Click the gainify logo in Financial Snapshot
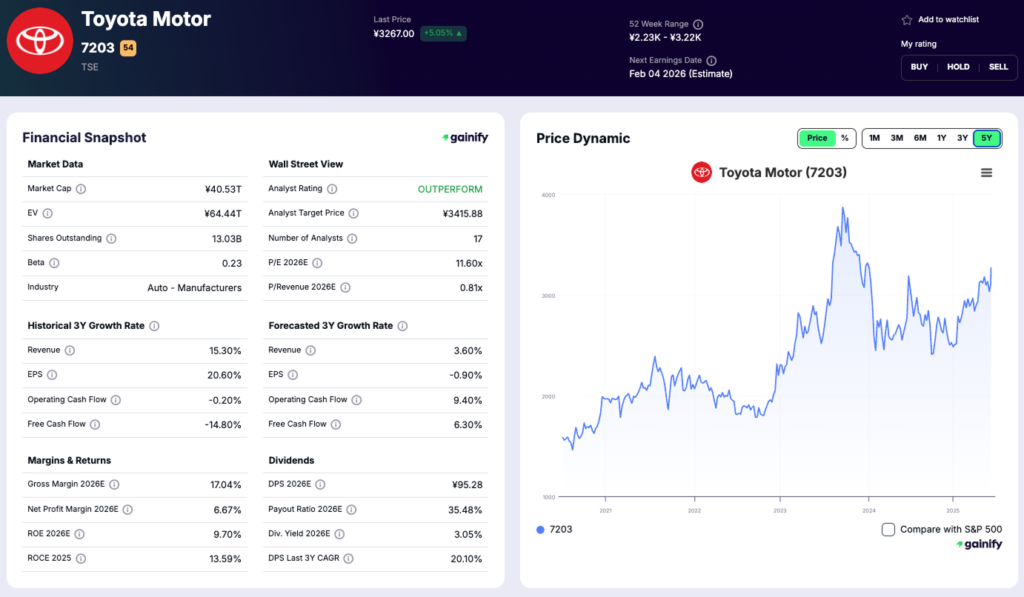This screenshot has width=1024, height=597. pos(466,137)
